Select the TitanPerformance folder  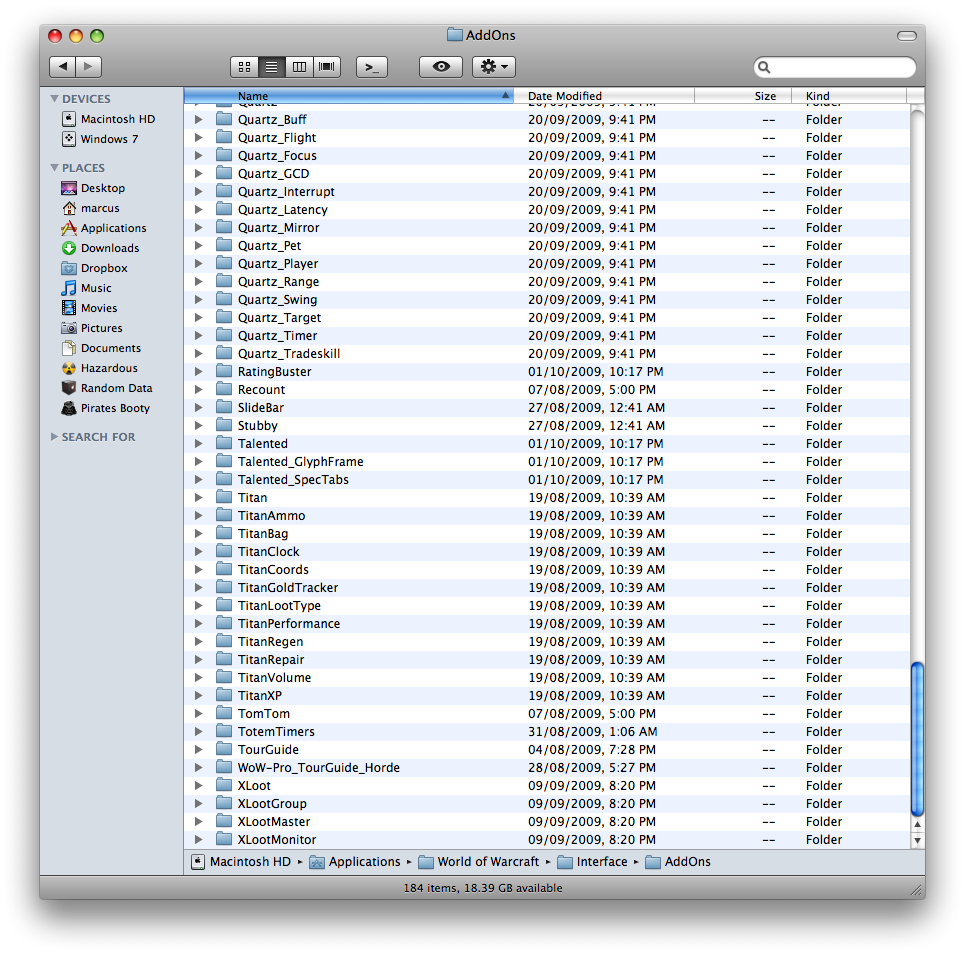pyautogui.click(x=547, y=623)
